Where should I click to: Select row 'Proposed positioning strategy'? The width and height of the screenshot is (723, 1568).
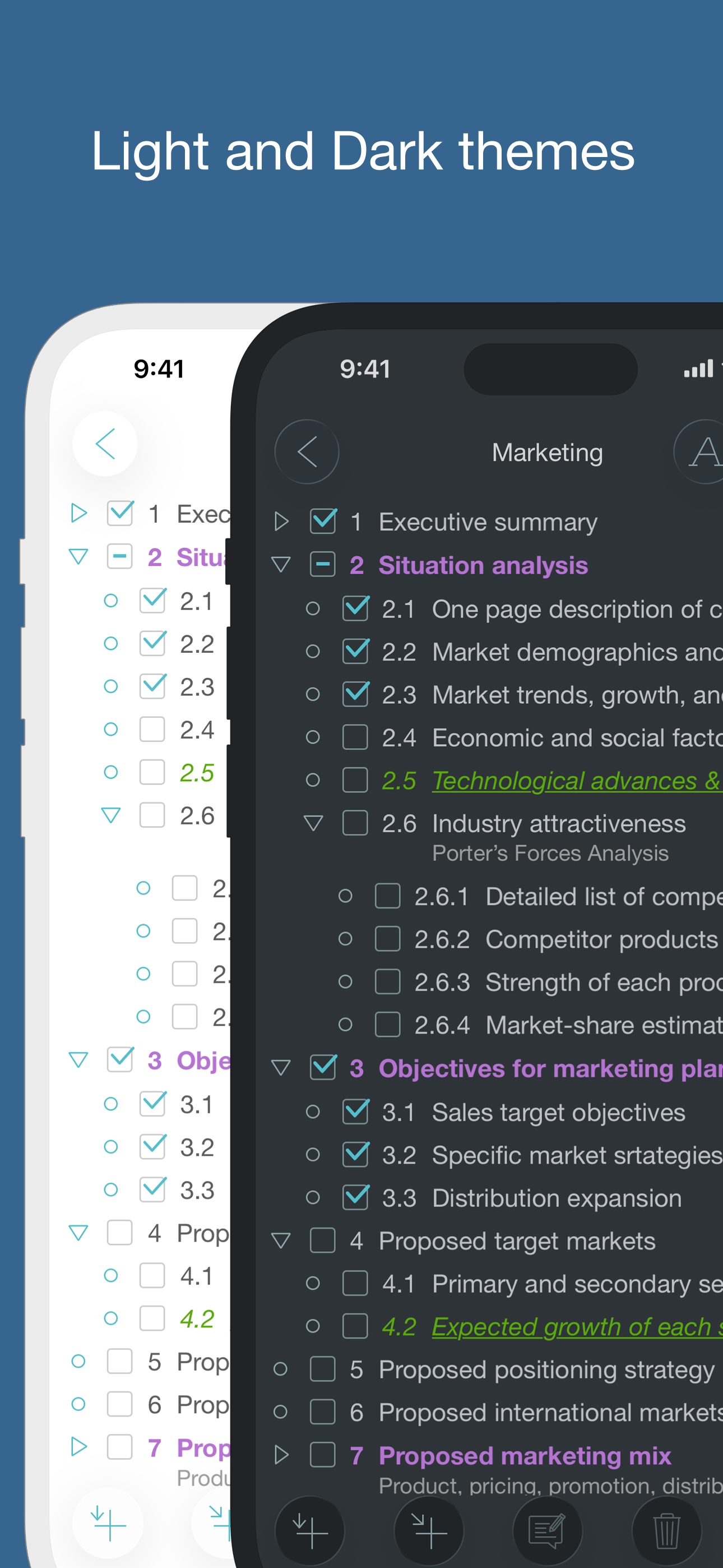(x=546, y=1369)
